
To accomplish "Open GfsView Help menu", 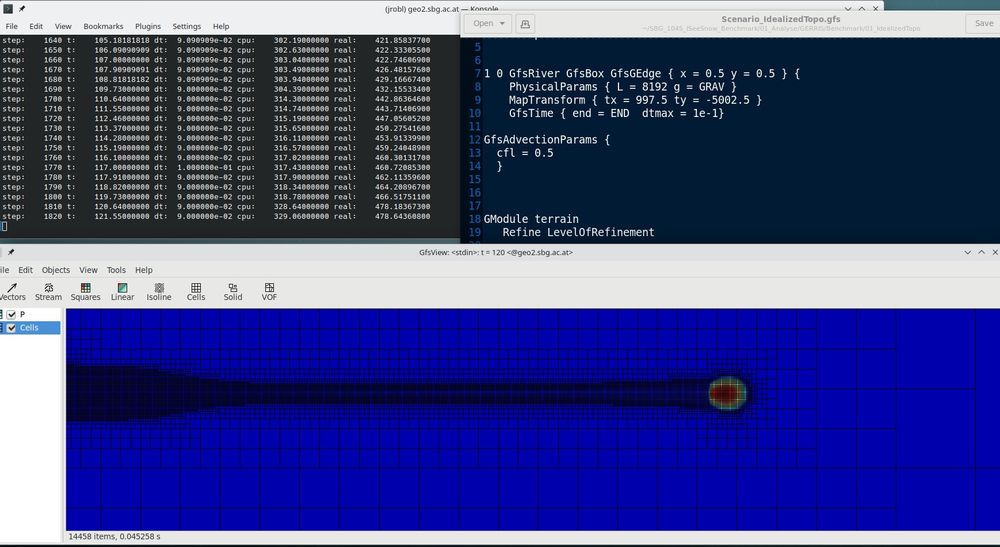I will (x=143, y=270).
